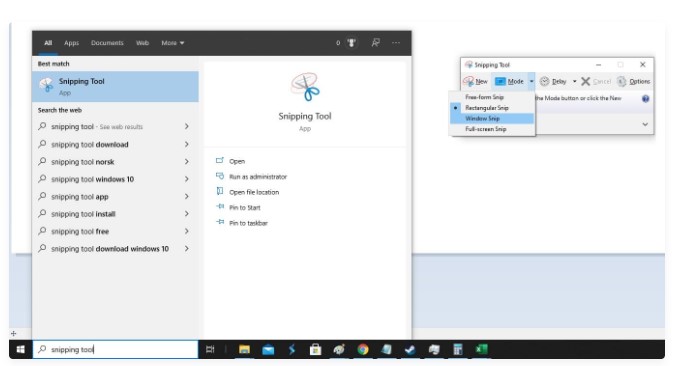Open Steam from taskbar
This screenshot has width=682, height=366.
[x=410, y=349]
